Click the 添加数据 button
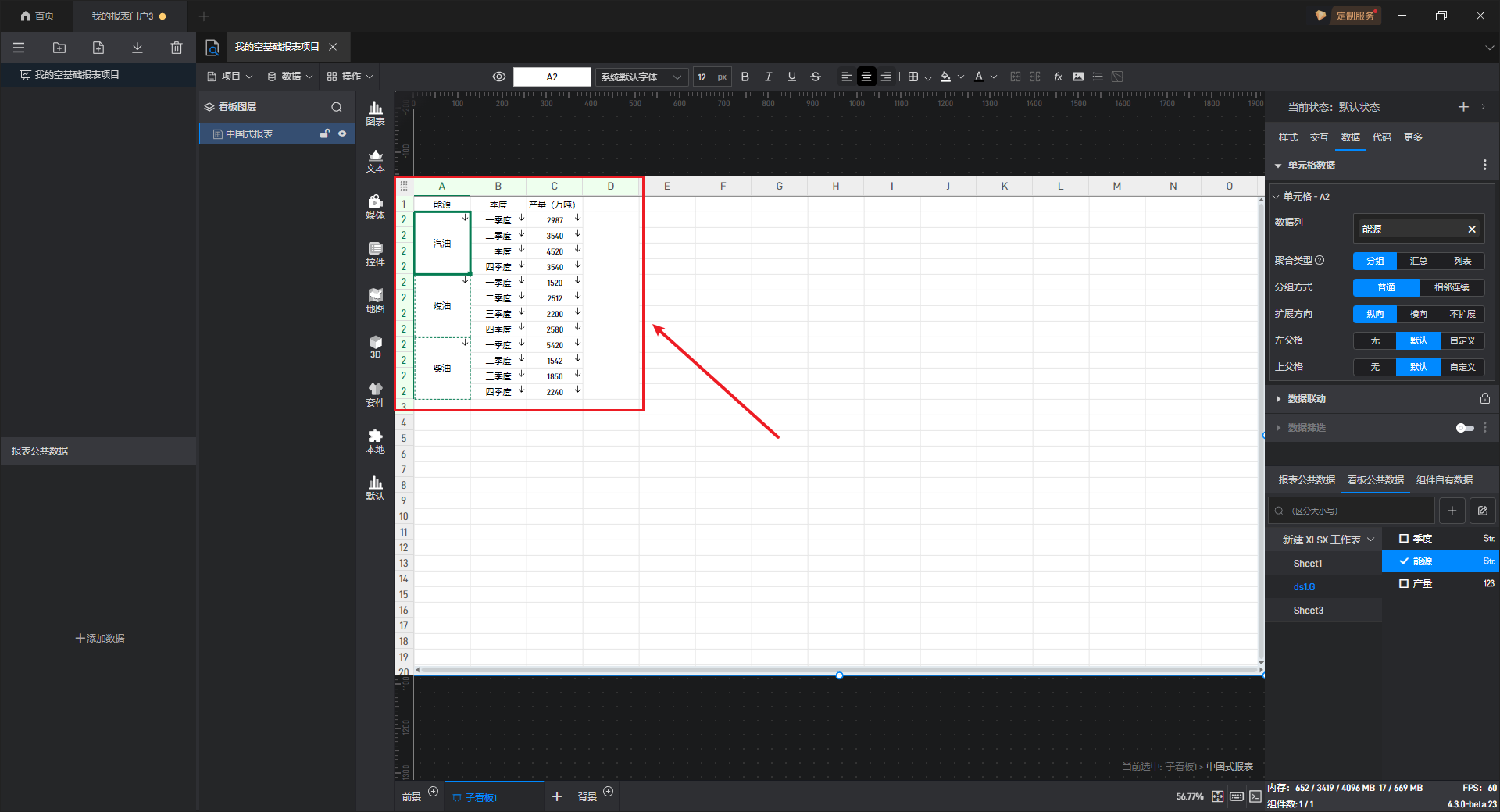The width and height of the screenshot is (1500, 812). tap(100, 639)
